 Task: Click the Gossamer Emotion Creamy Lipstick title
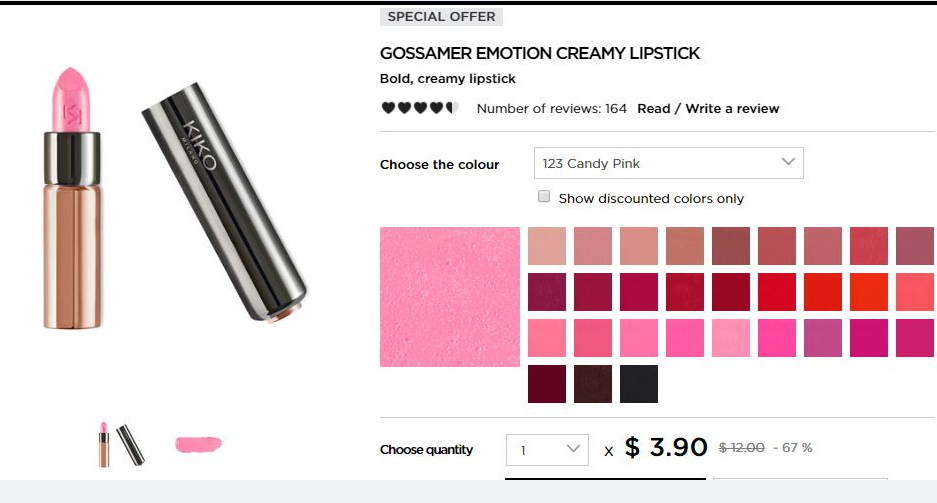point(540,53)
